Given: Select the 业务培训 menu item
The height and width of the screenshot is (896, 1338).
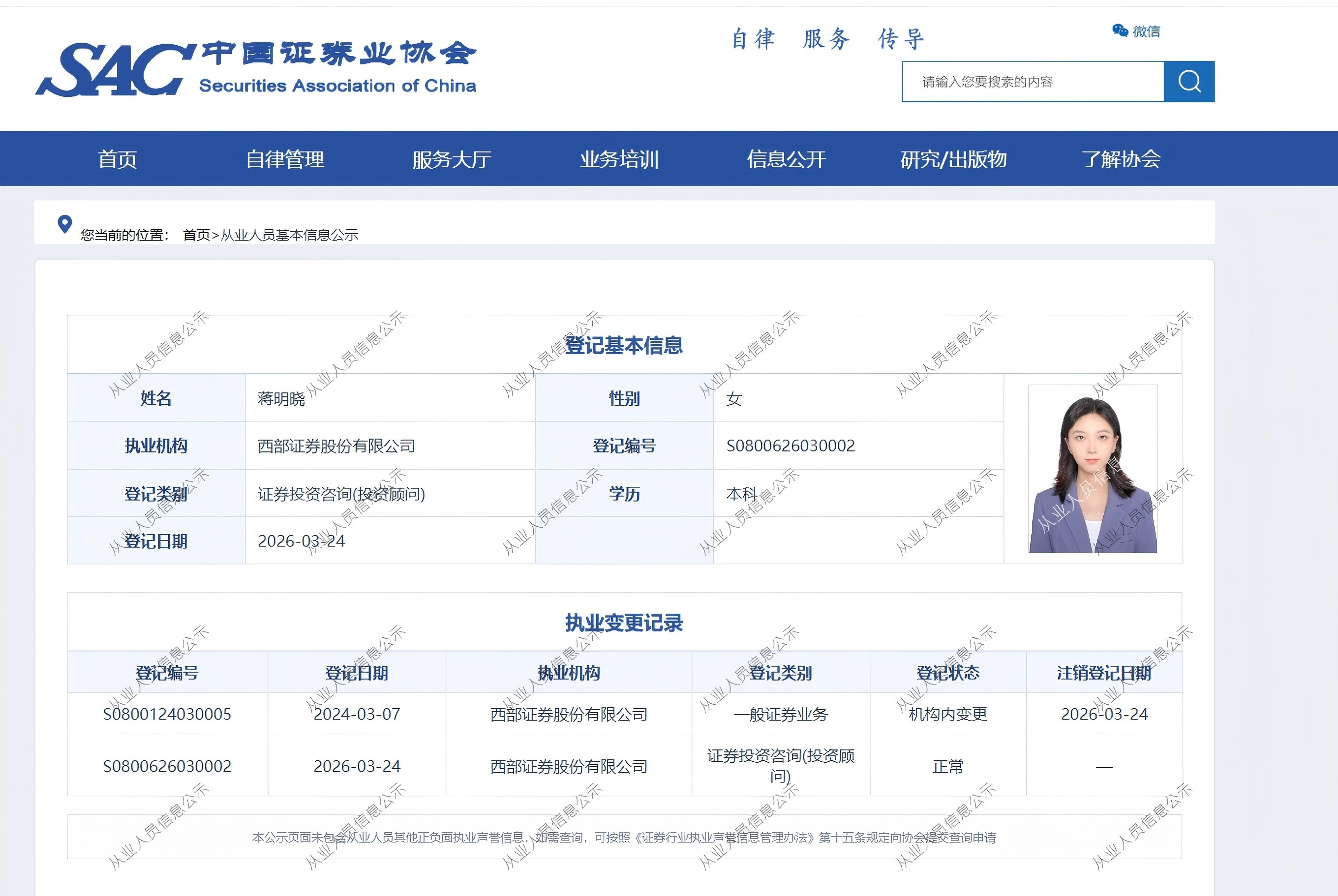Looking at the screenshot, I should (x=619, y=159).
